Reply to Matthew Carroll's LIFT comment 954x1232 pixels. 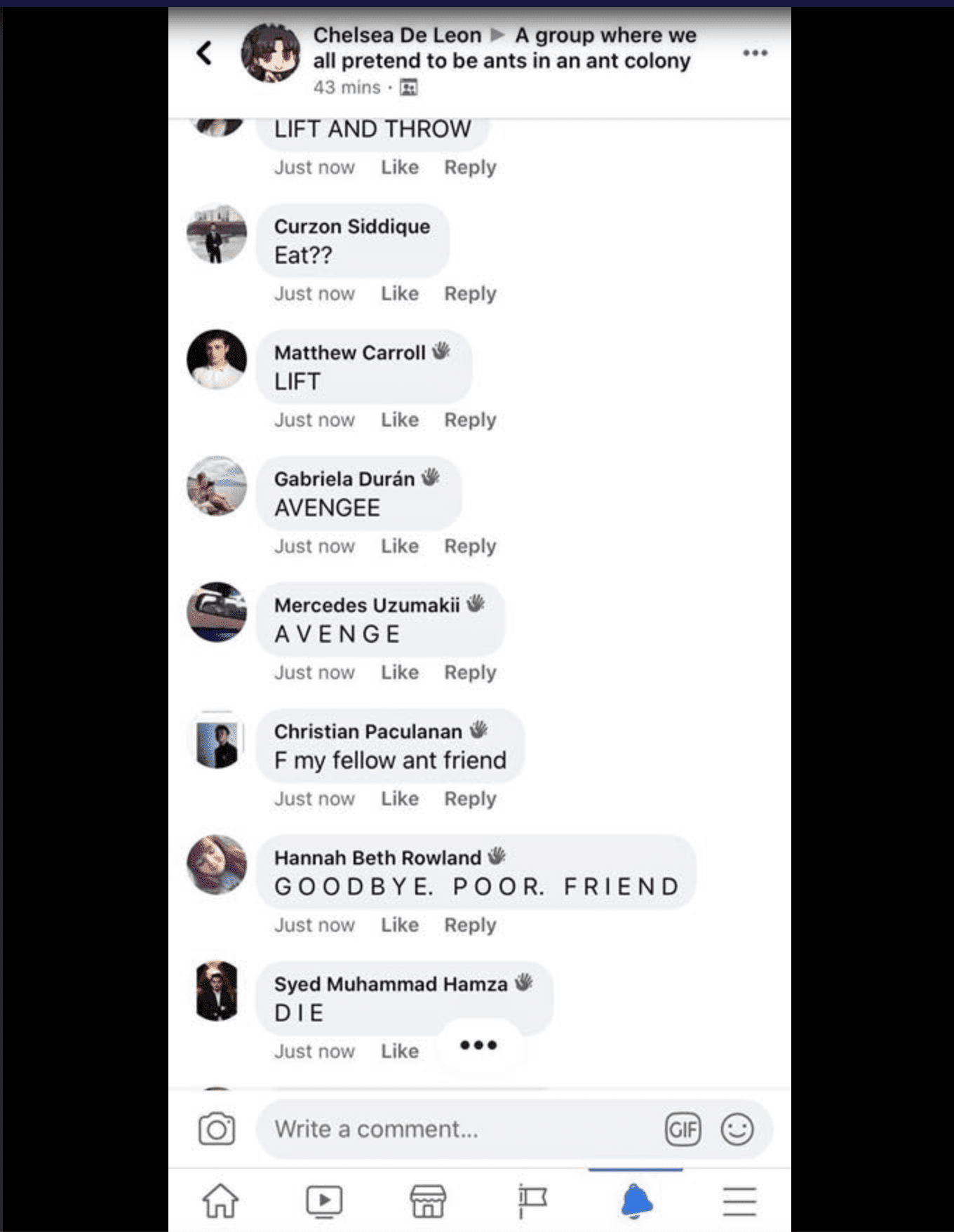[470, 420]
